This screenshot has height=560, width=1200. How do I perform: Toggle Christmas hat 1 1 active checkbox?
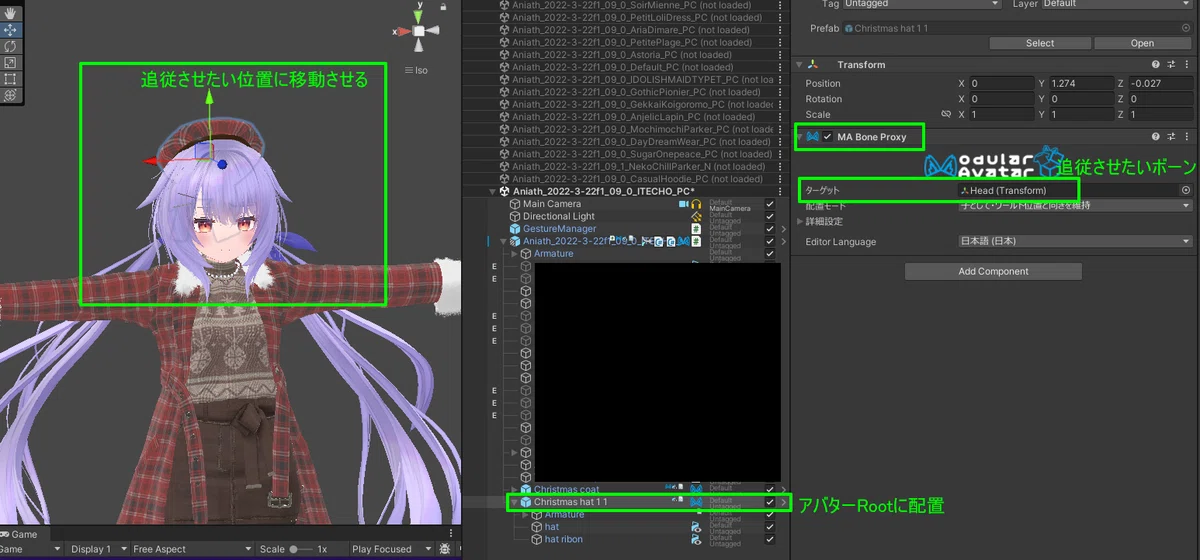pyautogui.click(x=769, y=502)
